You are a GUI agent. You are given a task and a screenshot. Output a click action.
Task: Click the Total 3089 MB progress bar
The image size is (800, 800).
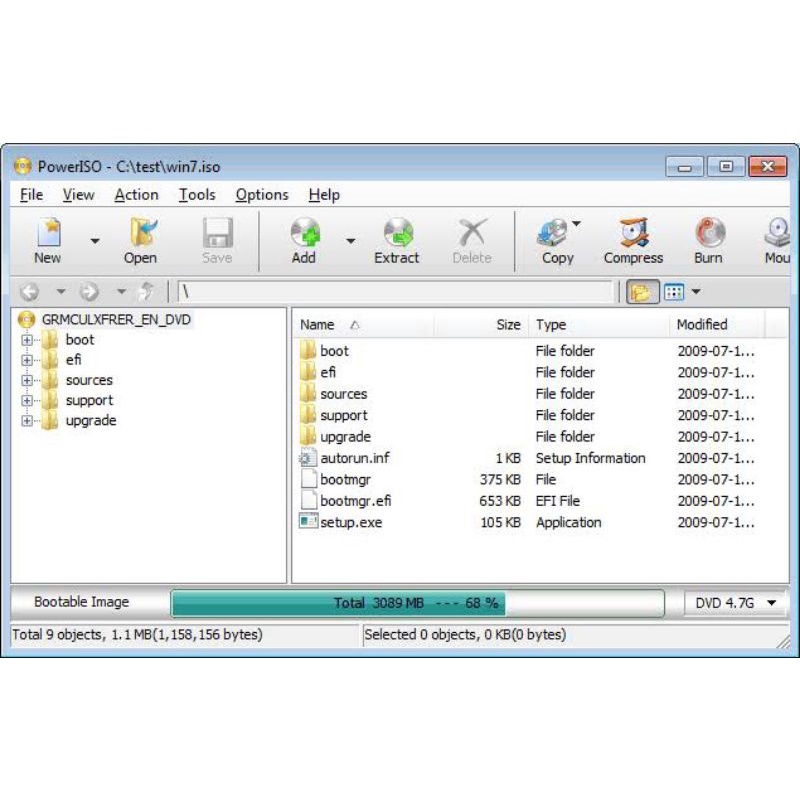coord(417,604)
